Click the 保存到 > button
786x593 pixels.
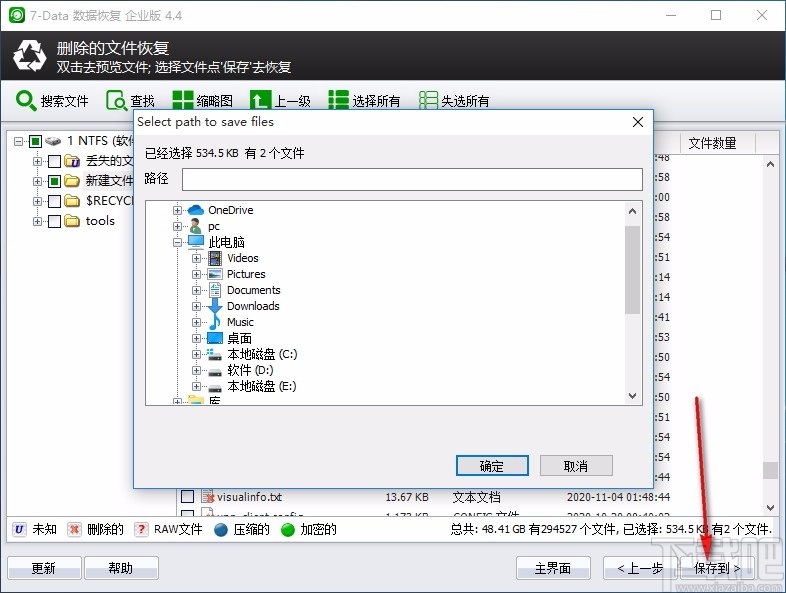pos(717,568)
